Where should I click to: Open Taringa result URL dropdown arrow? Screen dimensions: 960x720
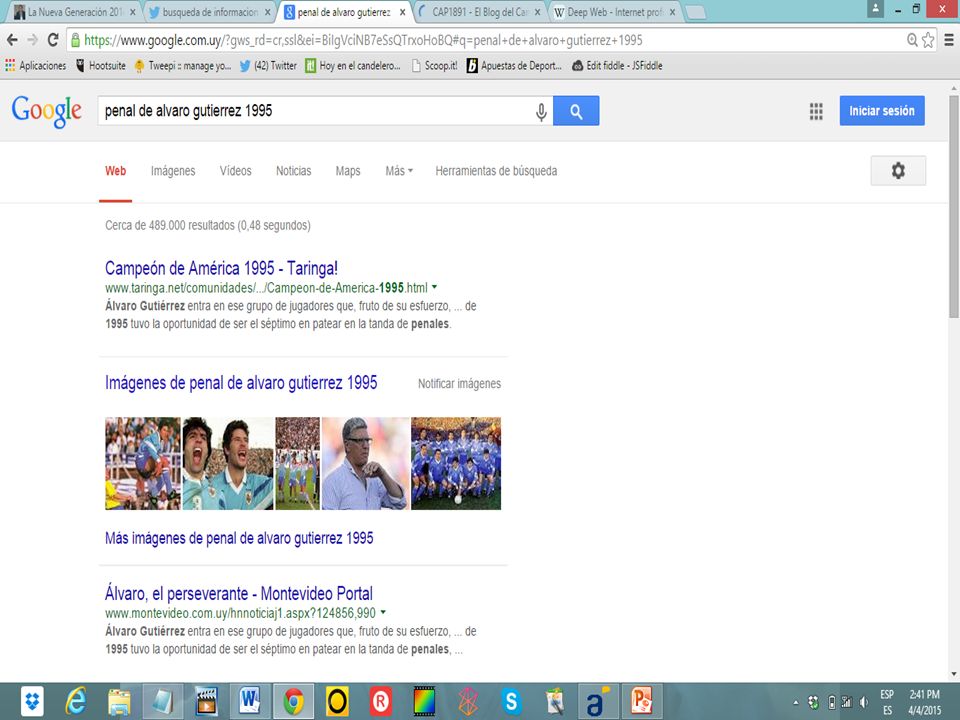(x=434, y=287)
